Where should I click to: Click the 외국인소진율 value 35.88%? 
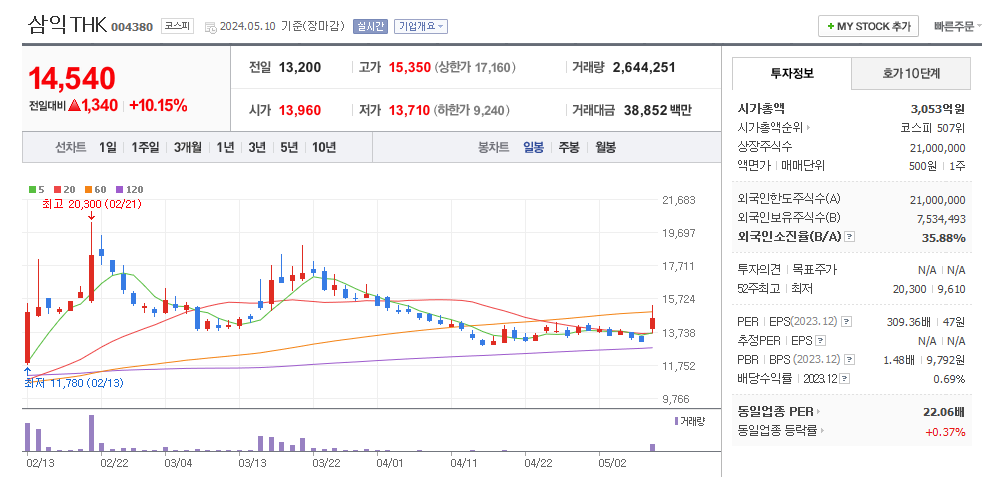point(943,238)
